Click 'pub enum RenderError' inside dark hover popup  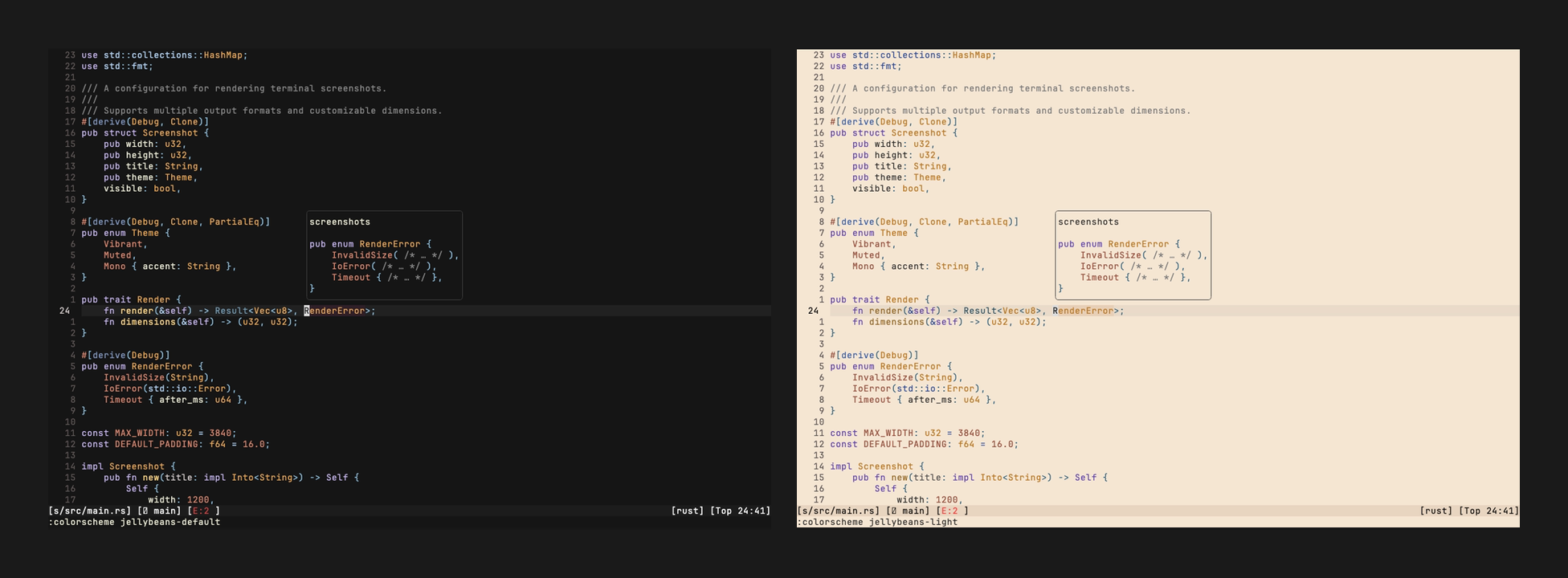pos(365,244)
